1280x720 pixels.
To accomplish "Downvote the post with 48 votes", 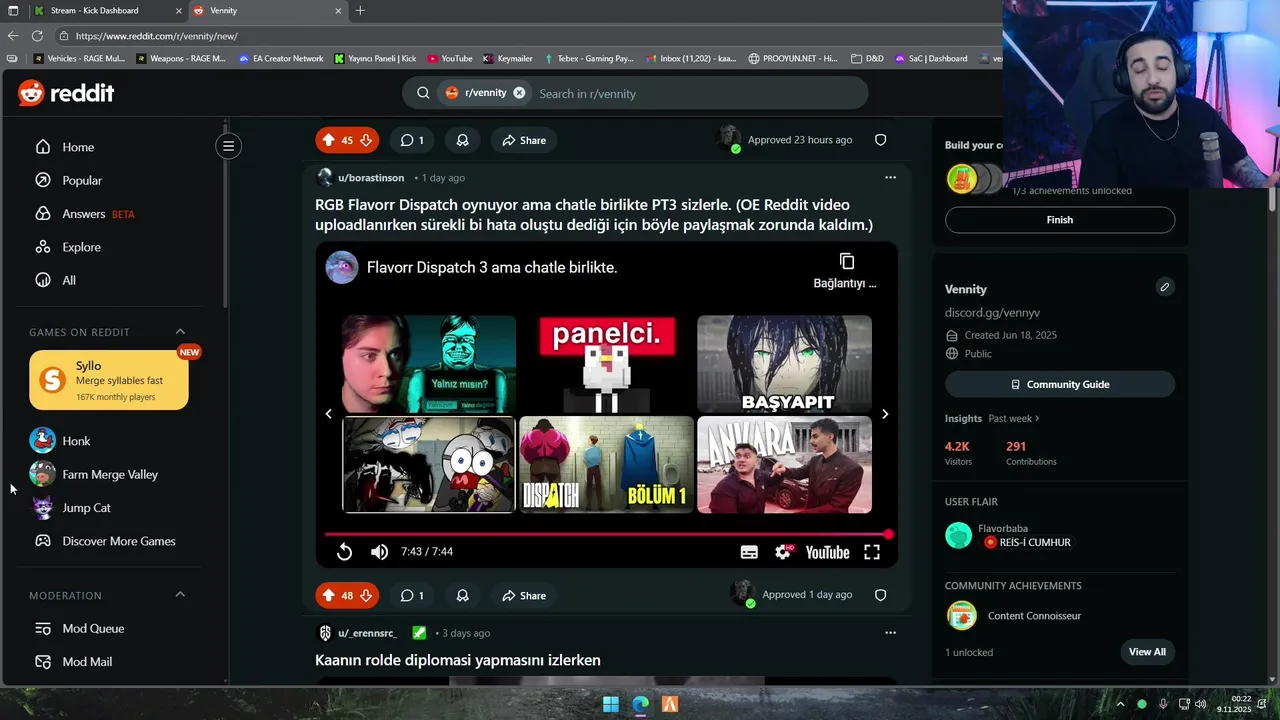I will coord(366,595).
